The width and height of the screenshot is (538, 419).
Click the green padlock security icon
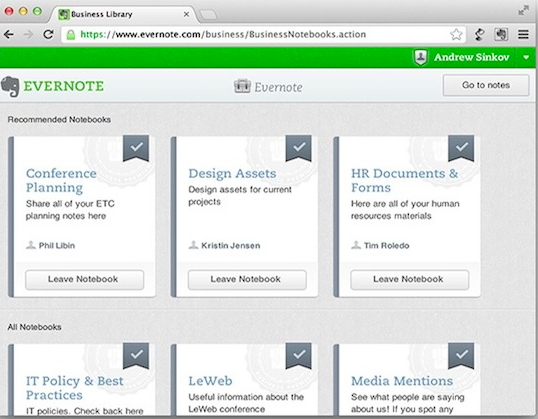tap(71, 35)
